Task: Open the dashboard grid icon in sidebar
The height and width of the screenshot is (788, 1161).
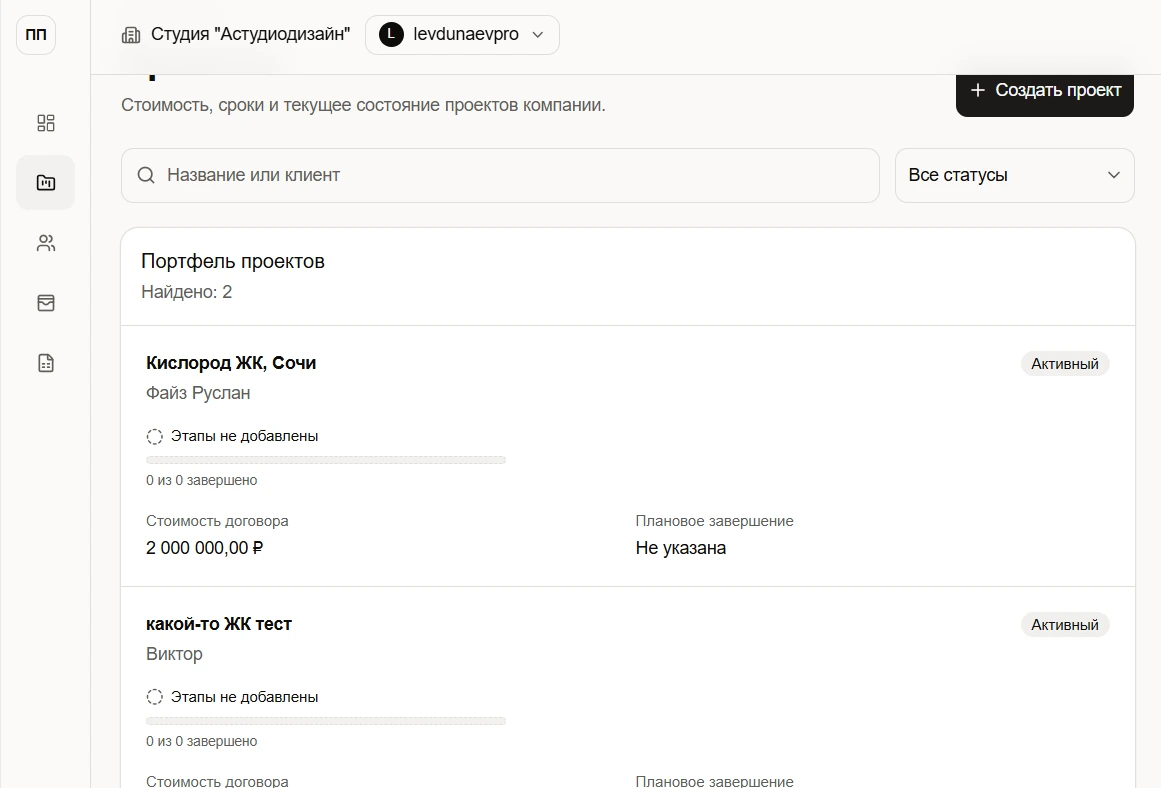Action: click(x=46, y=123)
